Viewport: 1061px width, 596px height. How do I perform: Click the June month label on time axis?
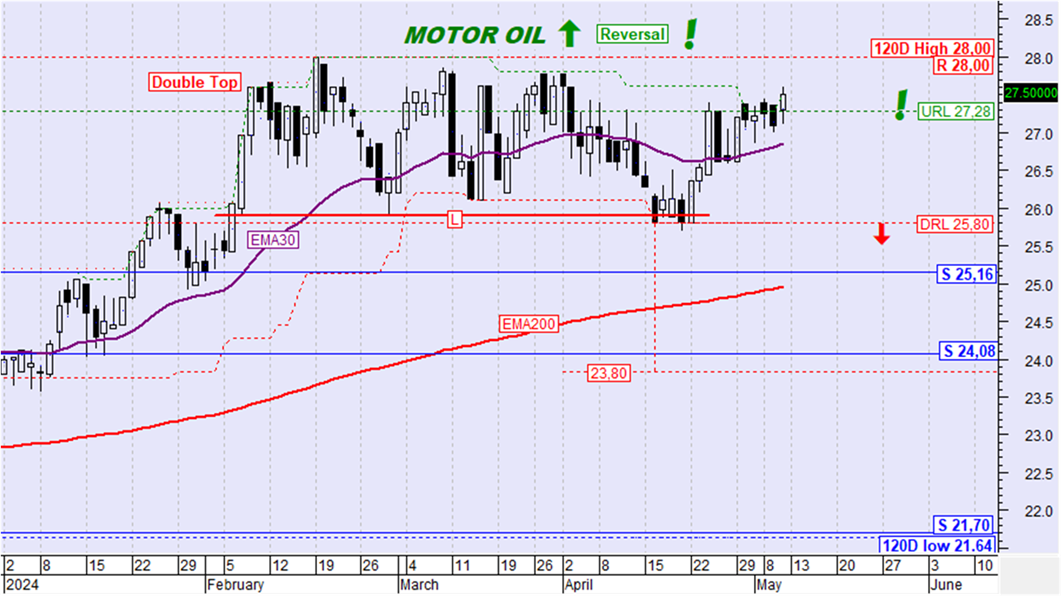(x=946, y=584)
